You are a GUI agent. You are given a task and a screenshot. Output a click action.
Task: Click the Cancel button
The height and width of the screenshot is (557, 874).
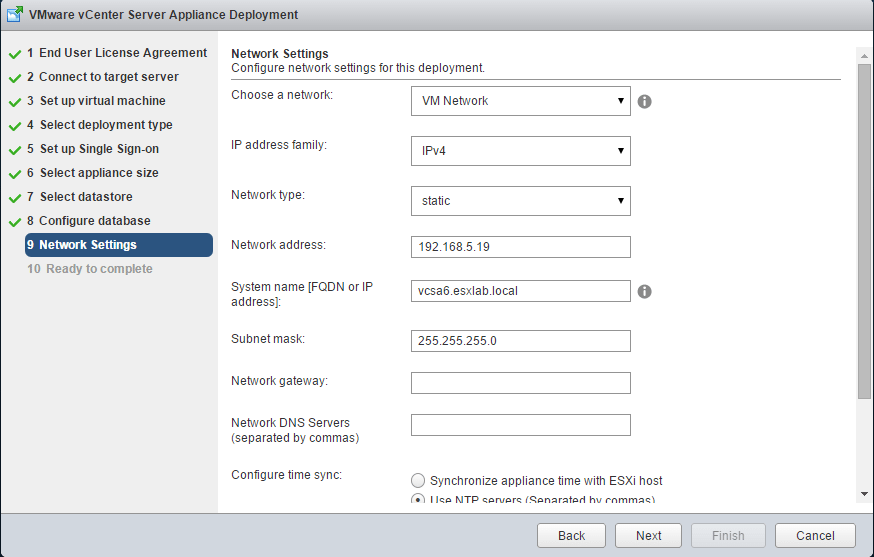815,536
